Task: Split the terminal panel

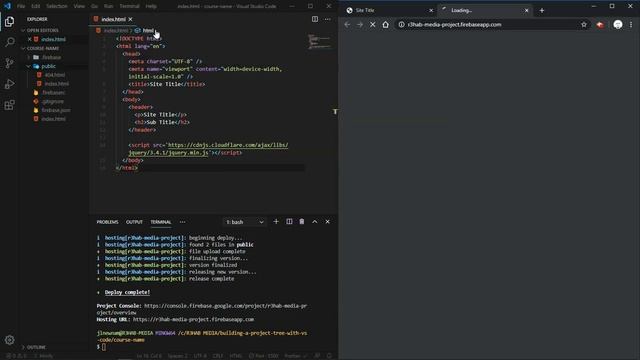Action: pyautogui.click(x=289, y=222)
